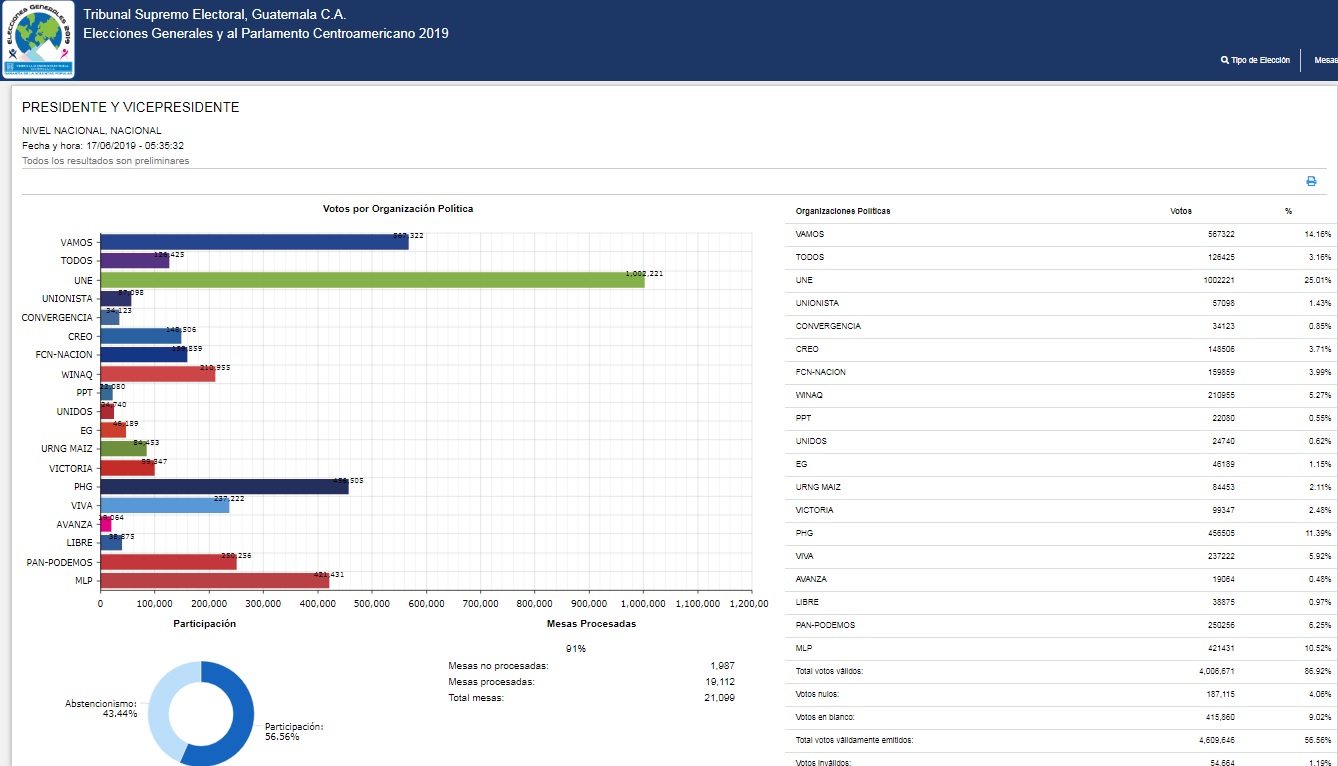
Task: Click the PAN-PODEMOS row in the table
Action: pyautogui.click(x=1060, y=625)
